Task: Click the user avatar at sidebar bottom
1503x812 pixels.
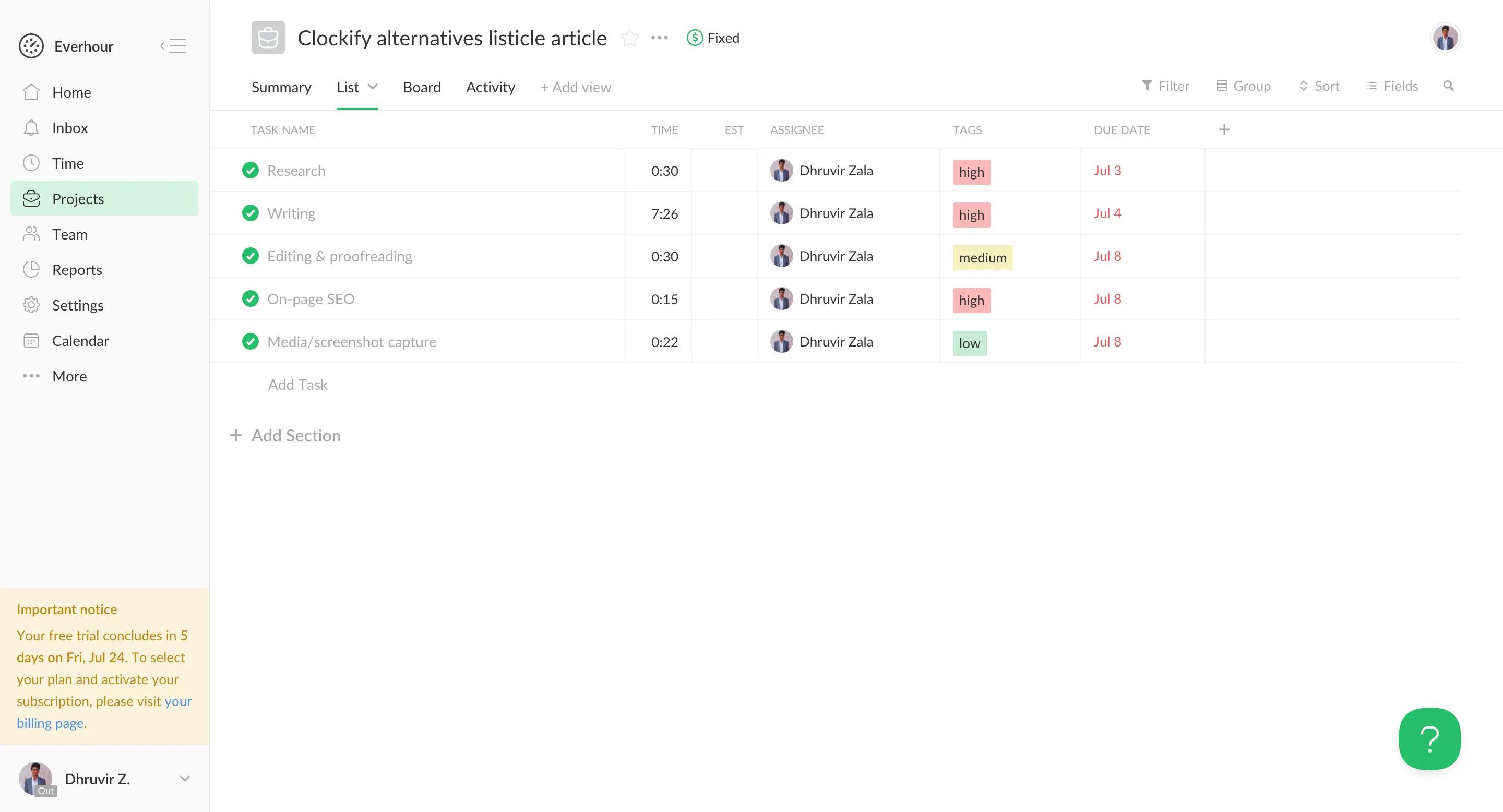Action: (35, 778)
